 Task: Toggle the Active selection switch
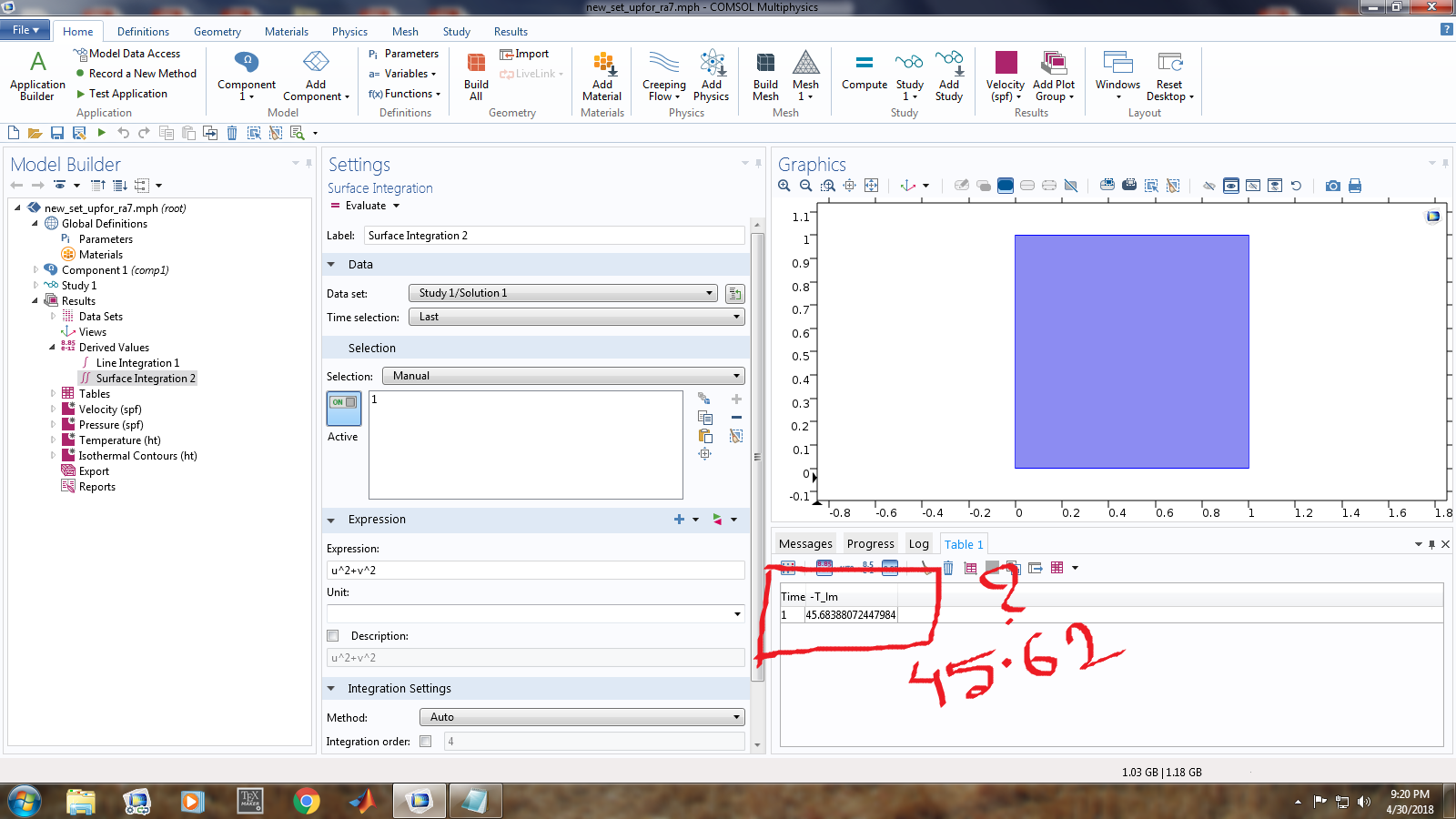coord(344,409)
